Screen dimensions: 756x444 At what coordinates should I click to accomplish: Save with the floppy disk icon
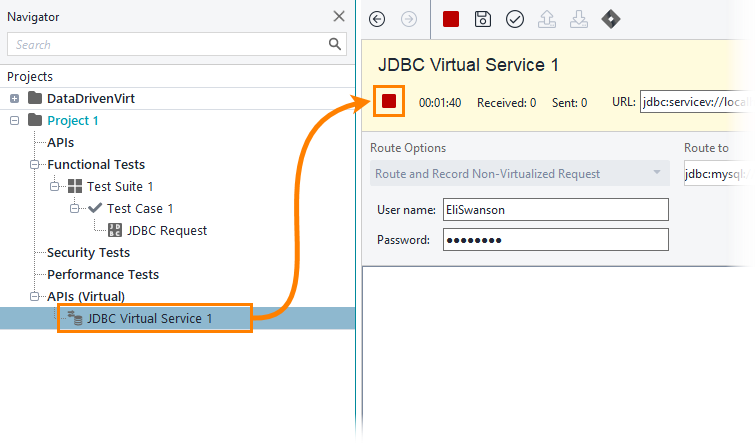(483, 19)
